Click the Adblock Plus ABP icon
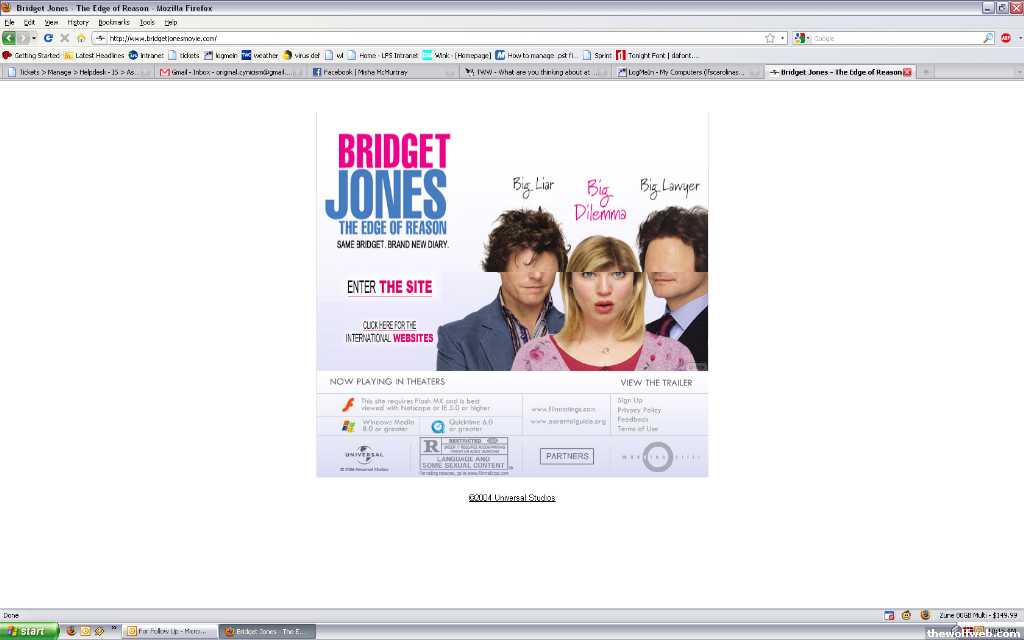The image size is (1024, 640). coord(1006,39)
